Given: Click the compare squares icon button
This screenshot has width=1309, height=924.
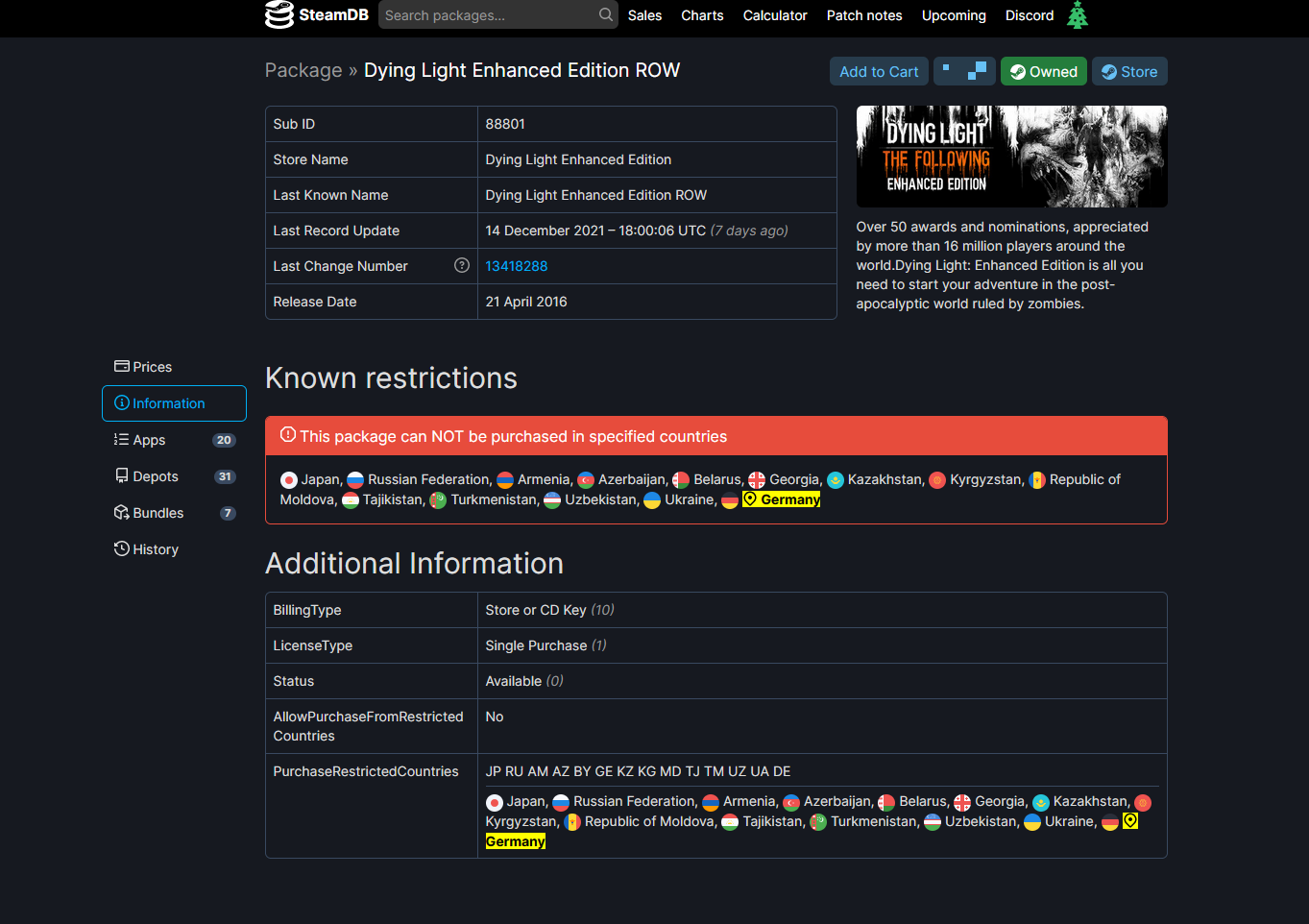Looking at the screenshot, I should (964, 71).
